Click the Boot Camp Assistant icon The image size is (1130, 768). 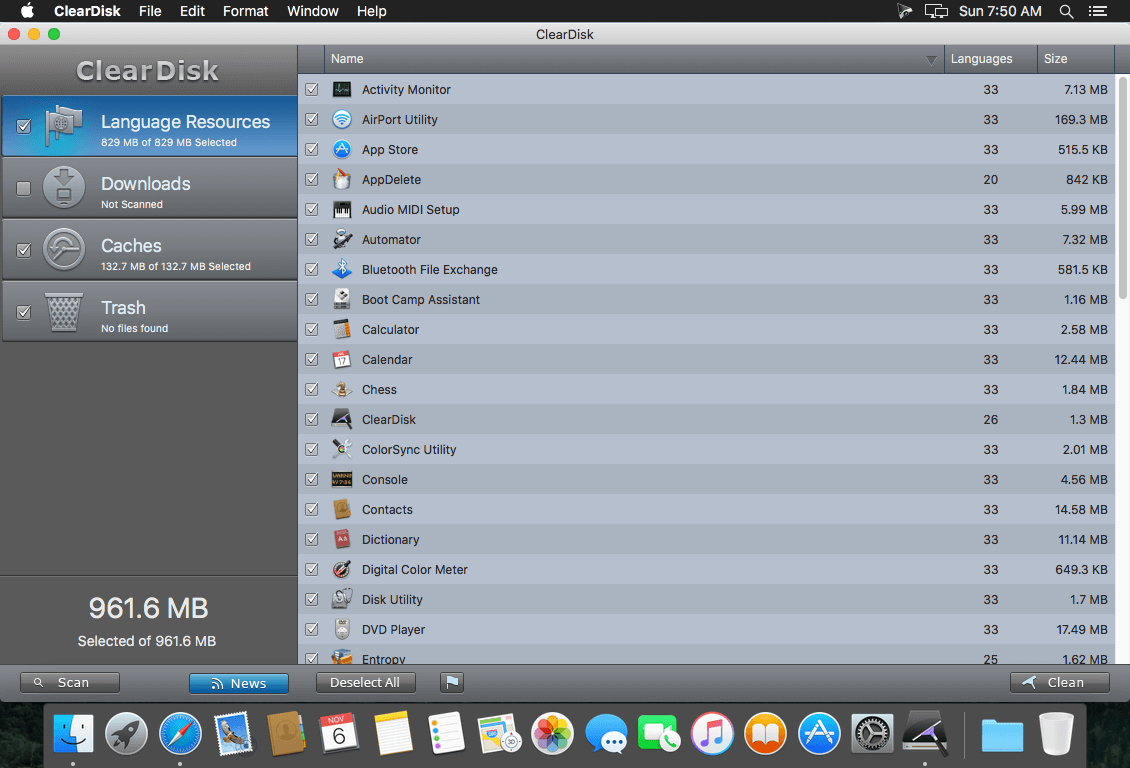[342, 300]
